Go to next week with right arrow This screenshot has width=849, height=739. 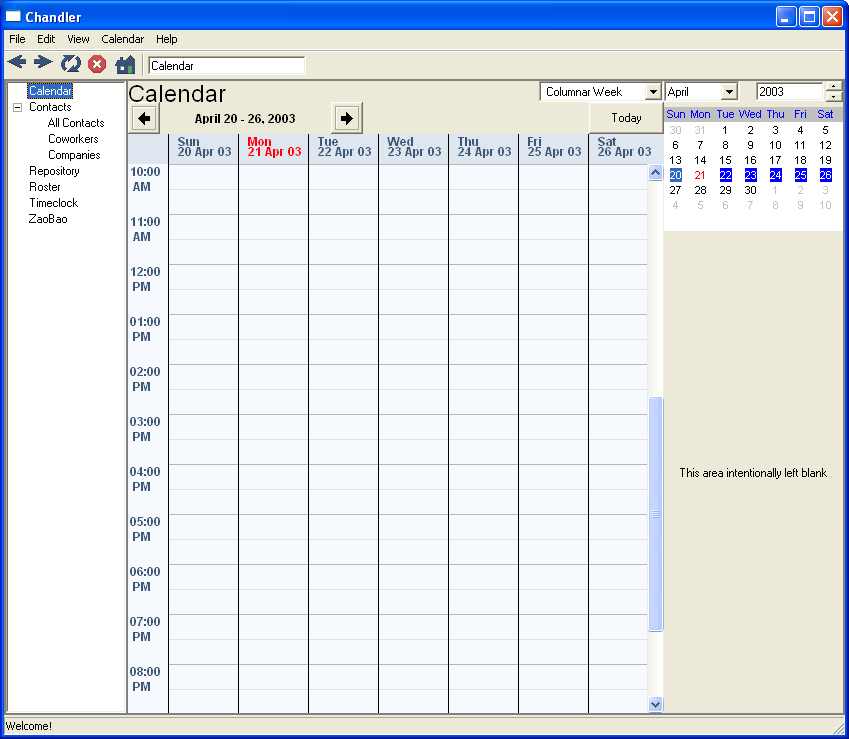[x=347, y=118]
